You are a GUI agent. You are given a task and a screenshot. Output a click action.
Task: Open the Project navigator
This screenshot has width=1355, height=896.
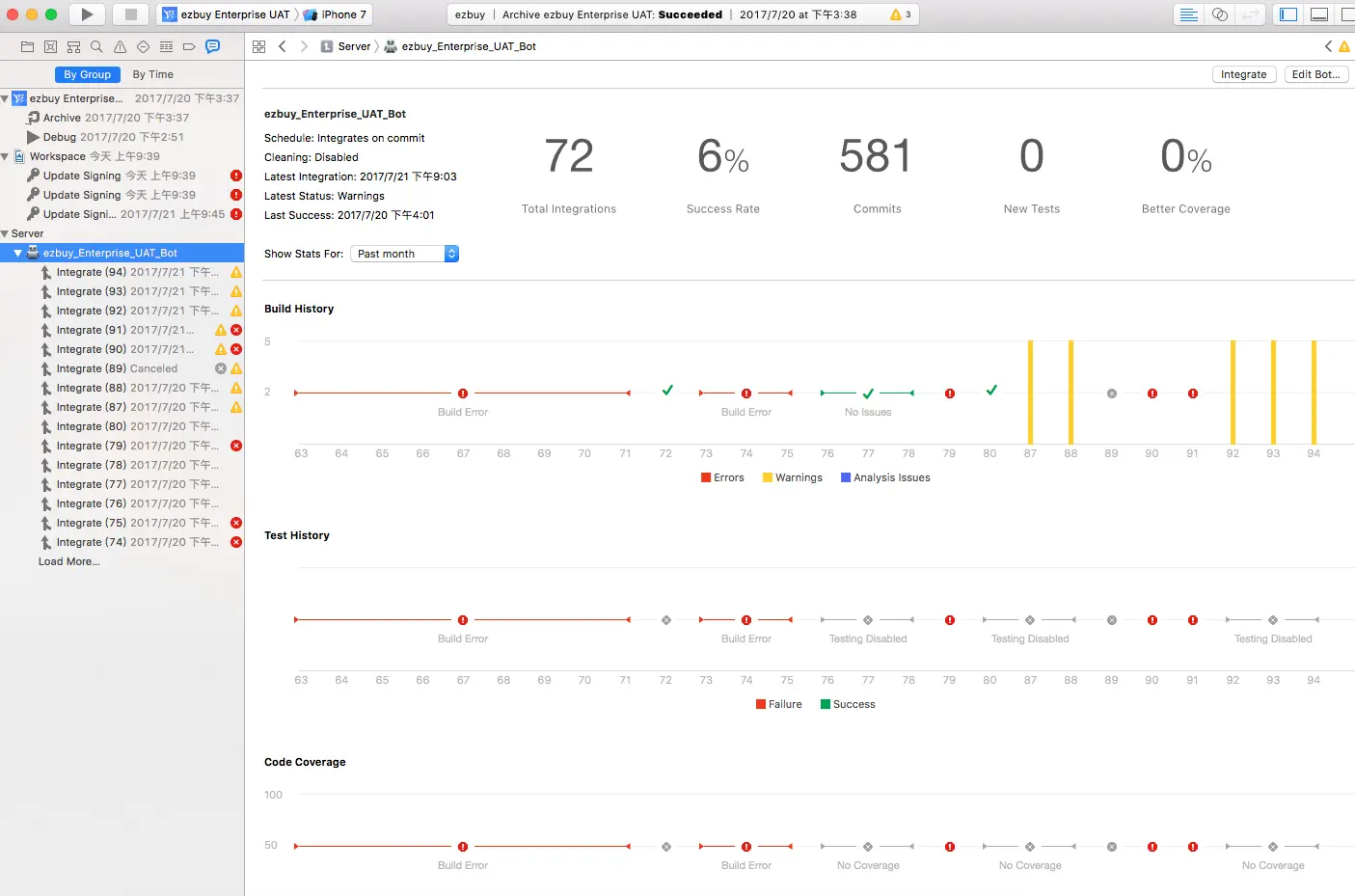click(x=27, y=46)
